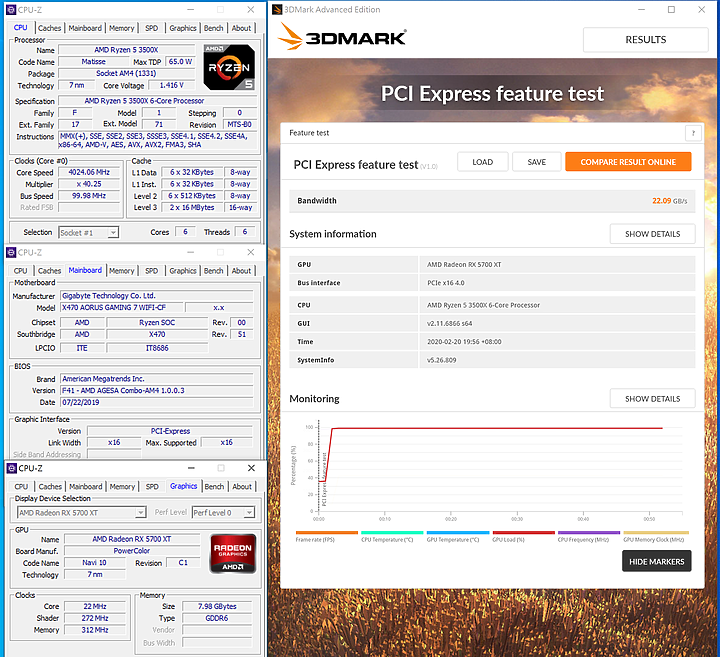Click the orange Frame rate (FPS) legend swatch
Image resolution: width=720 pixels, height=657 pixels.
coord(326,533)
